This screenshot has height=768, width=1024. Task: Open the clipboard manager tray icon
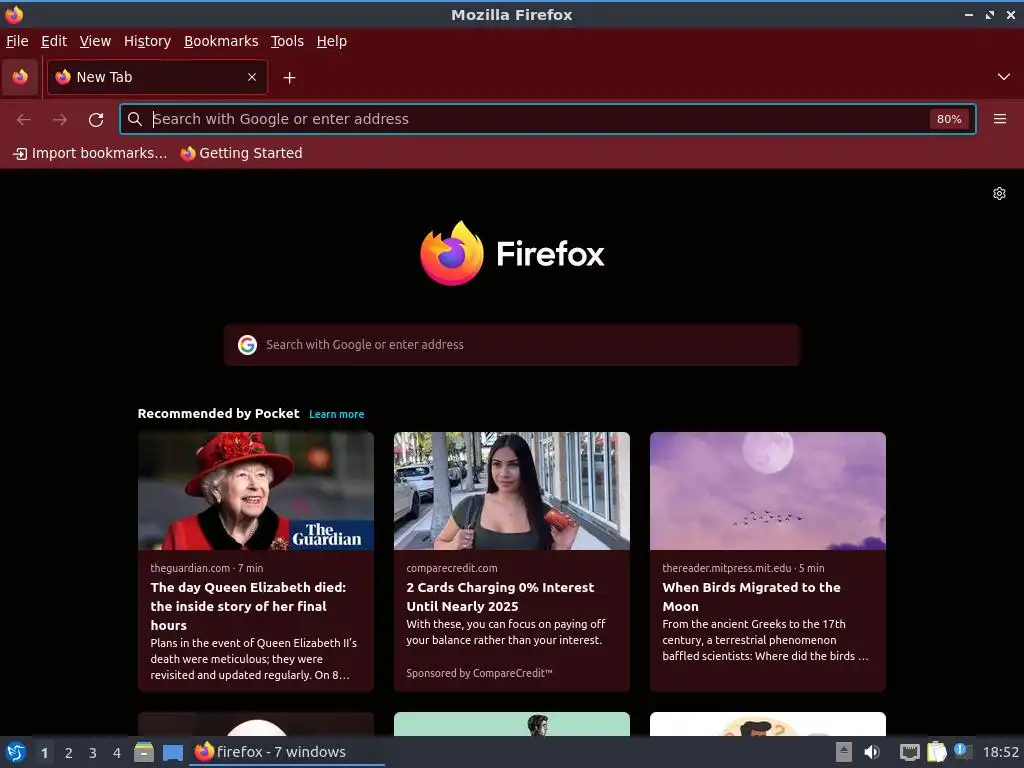pos(936,752)
